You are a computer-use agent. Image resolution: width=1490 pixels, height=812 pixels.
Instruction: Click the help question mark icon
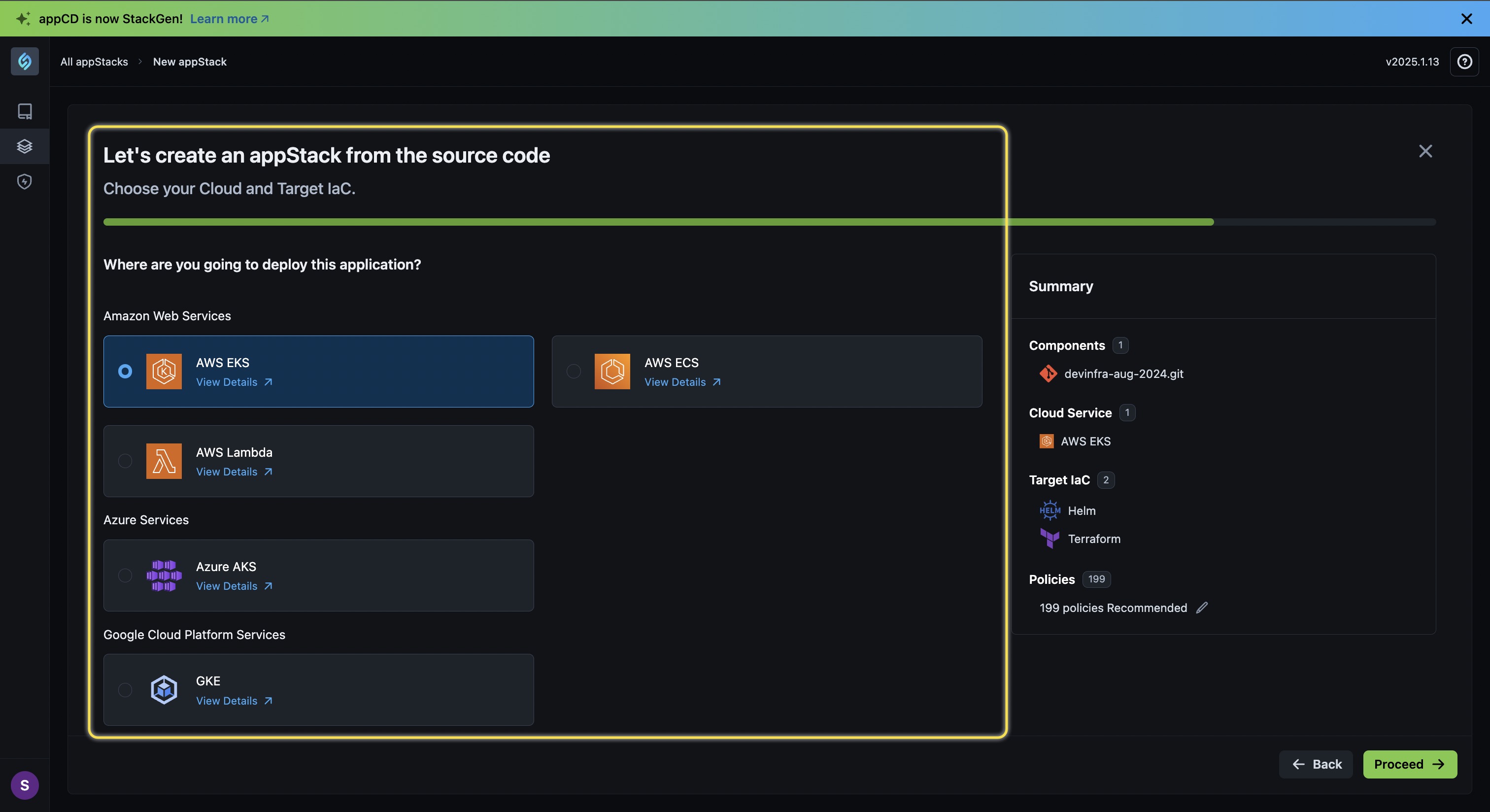click(1464, 61)
